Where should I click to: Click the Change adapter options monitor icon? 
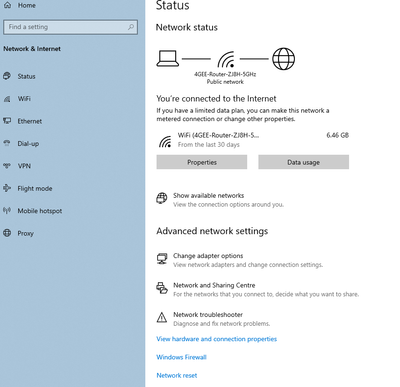162,259
